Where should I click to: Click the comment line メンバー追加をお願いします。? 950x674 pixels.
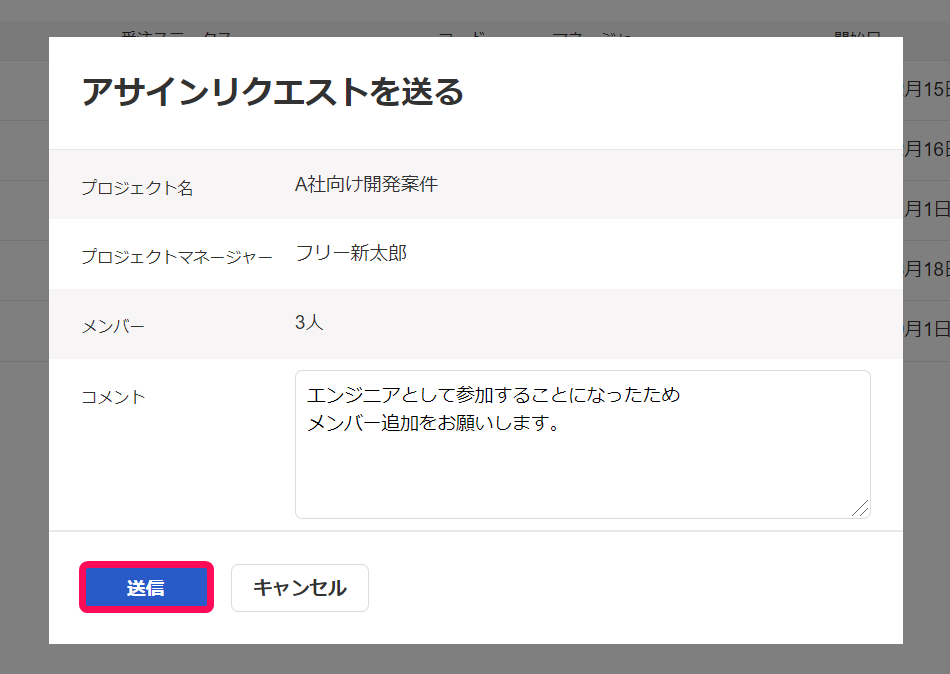(x=434, y=422)
